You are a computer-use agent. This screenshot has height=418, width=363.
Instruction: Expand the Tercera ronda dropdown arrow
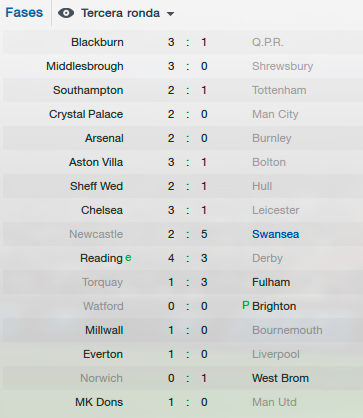[x=170, y=14]
